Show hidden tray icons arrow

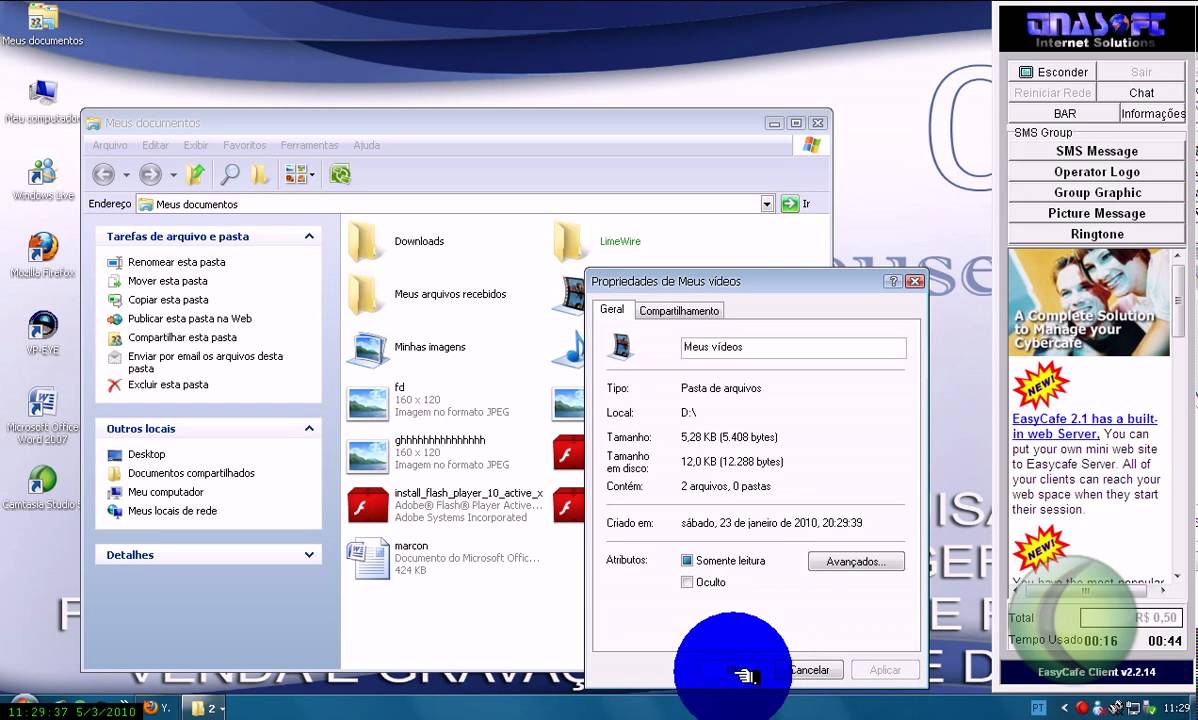pos(1064,708)
